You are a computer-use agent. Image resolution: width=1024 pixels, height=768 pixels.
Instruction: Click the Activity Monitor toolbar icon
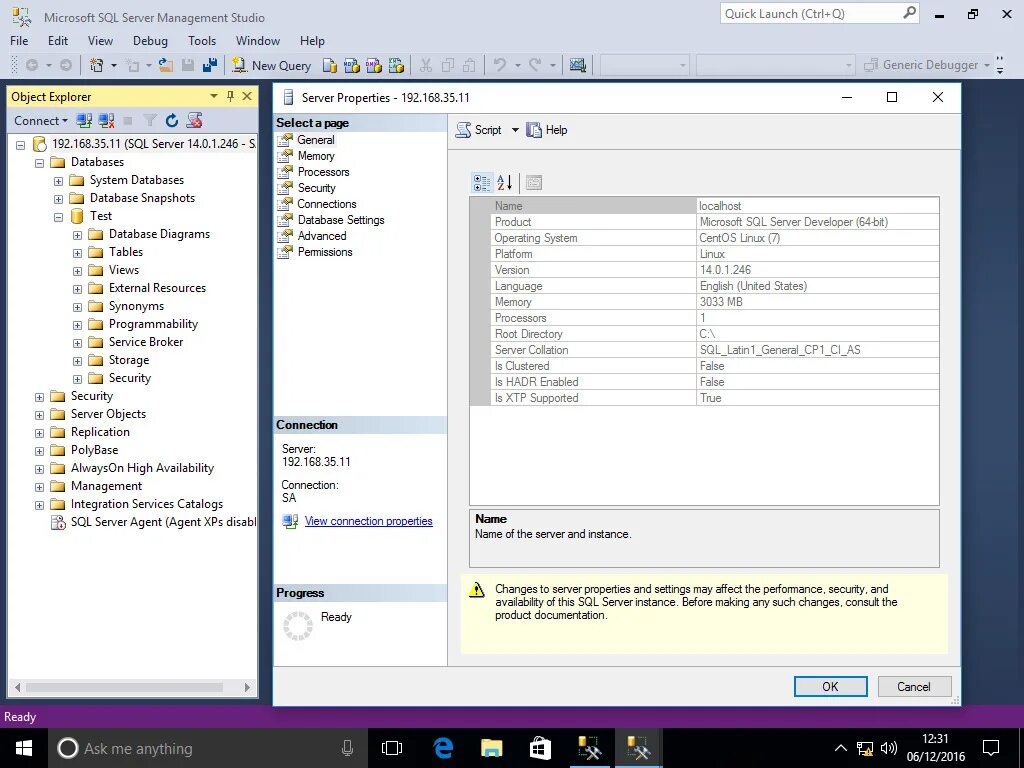(x=577, y=65)
